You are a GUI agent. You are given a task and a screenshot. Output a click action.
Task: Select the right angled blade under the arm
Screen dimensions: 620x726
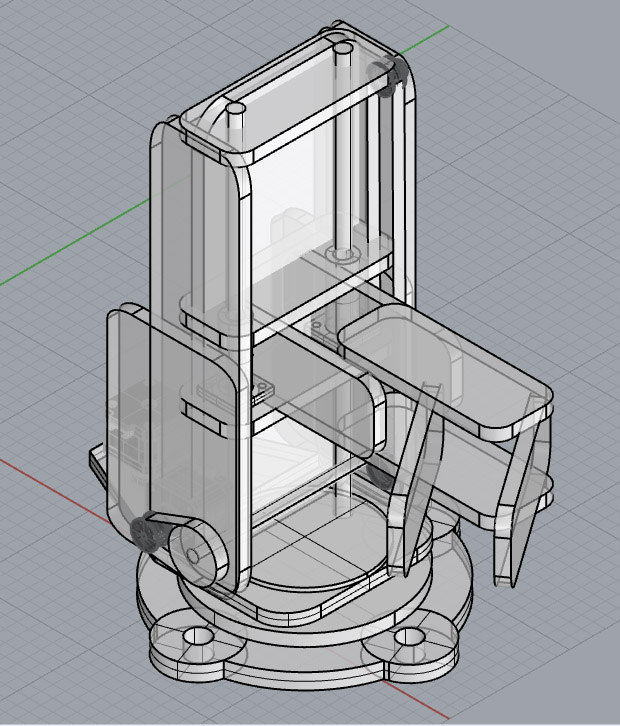pyautogui.click(x=521, y=491)
